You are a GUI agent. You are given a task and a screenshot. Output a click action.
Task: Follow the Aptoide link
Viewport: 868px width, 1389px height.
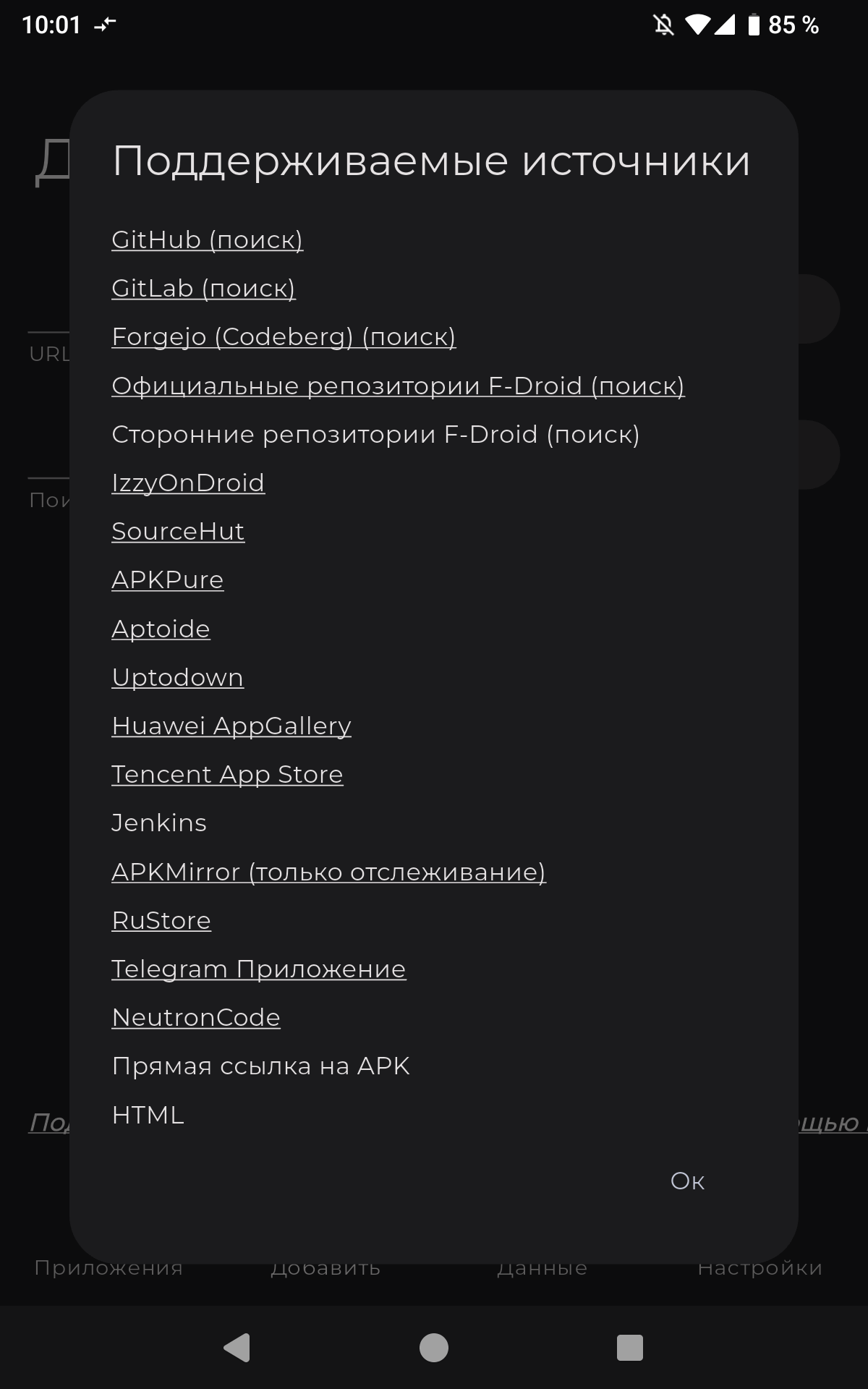[x=161, y=629]
